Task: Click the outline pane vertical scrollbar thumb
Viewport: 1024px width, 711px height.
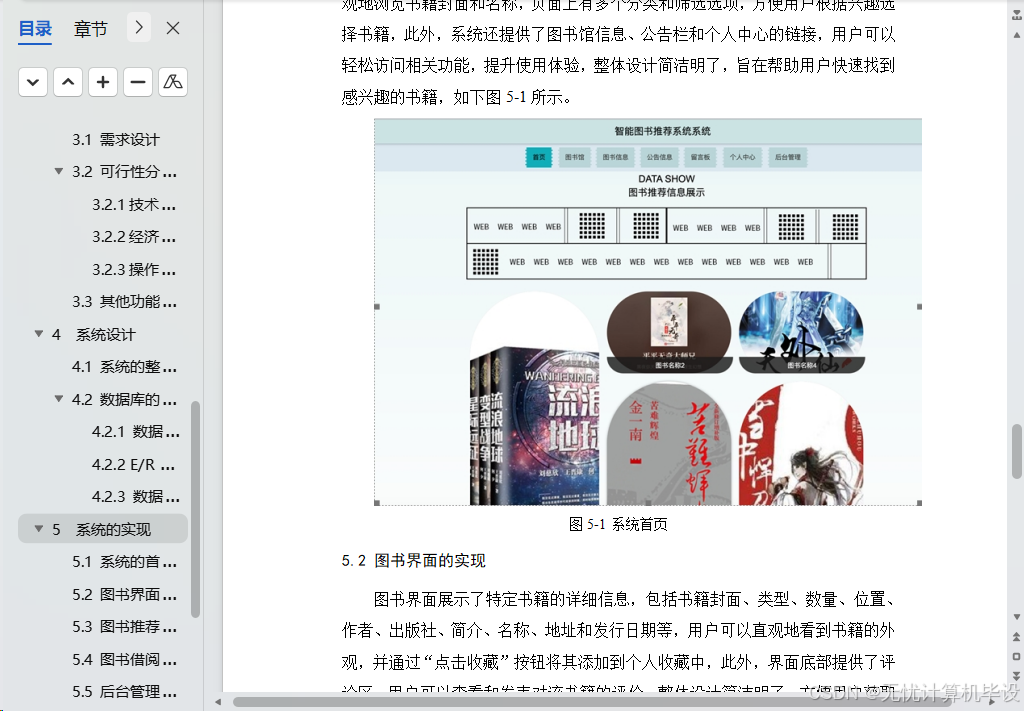Action: point(195,509)
